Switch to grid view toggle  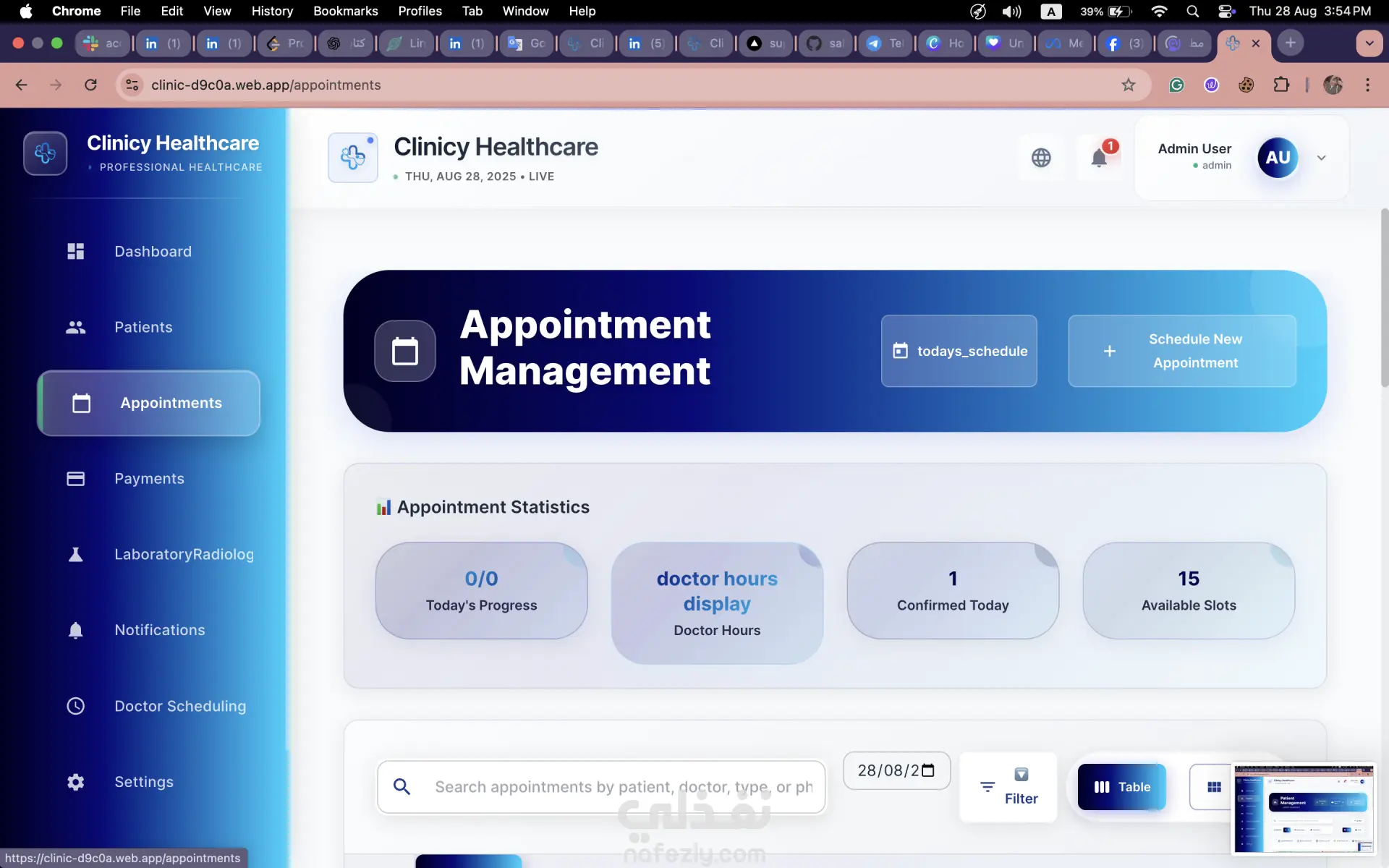(1214, 787)
